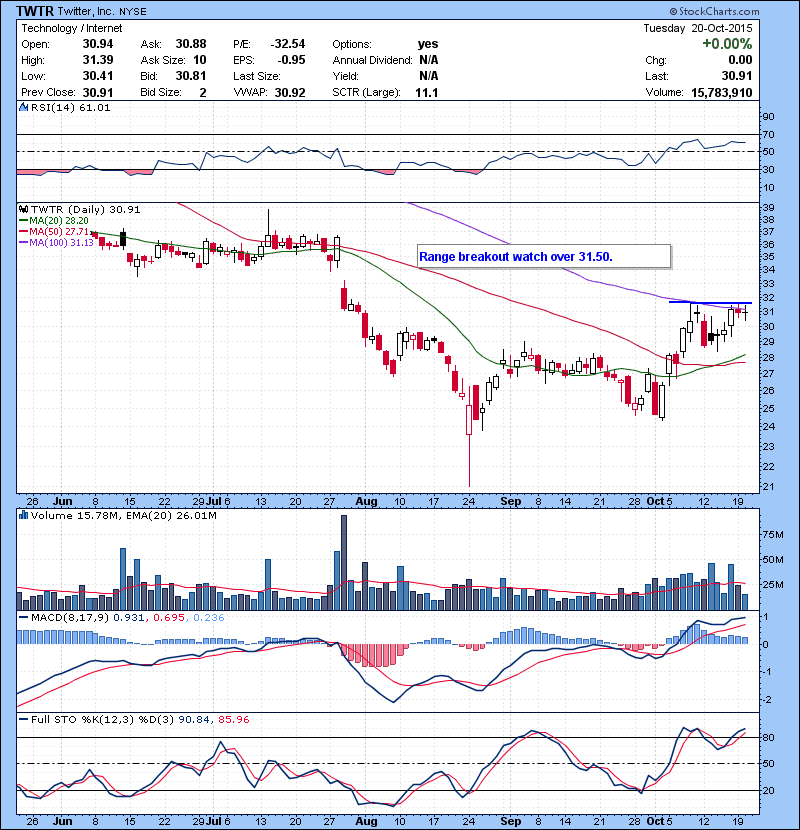Click the bar-chart icon beside Volume 15.78M
This screenshot has height=830, width=800.
point(24,515)
